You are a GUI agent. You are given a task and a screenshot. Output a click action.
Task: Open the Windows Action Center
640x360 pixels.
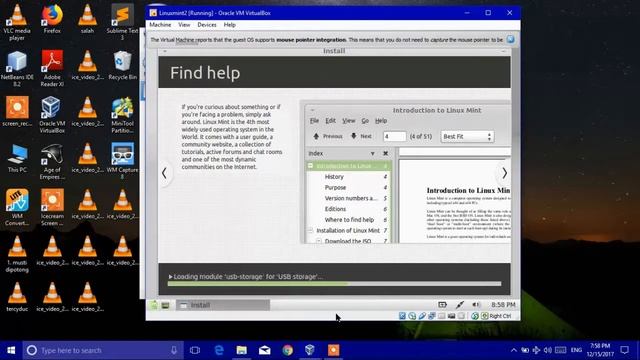tap(624, 350)
